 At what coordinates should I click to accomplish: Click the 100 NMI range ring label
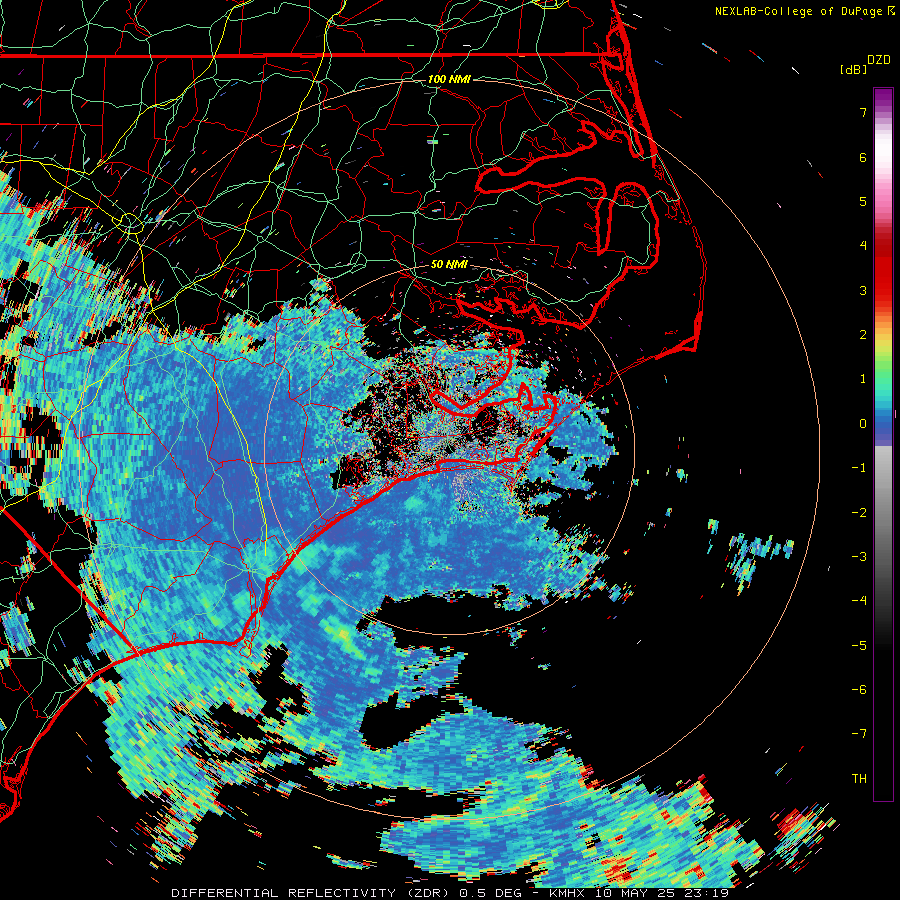449,79
